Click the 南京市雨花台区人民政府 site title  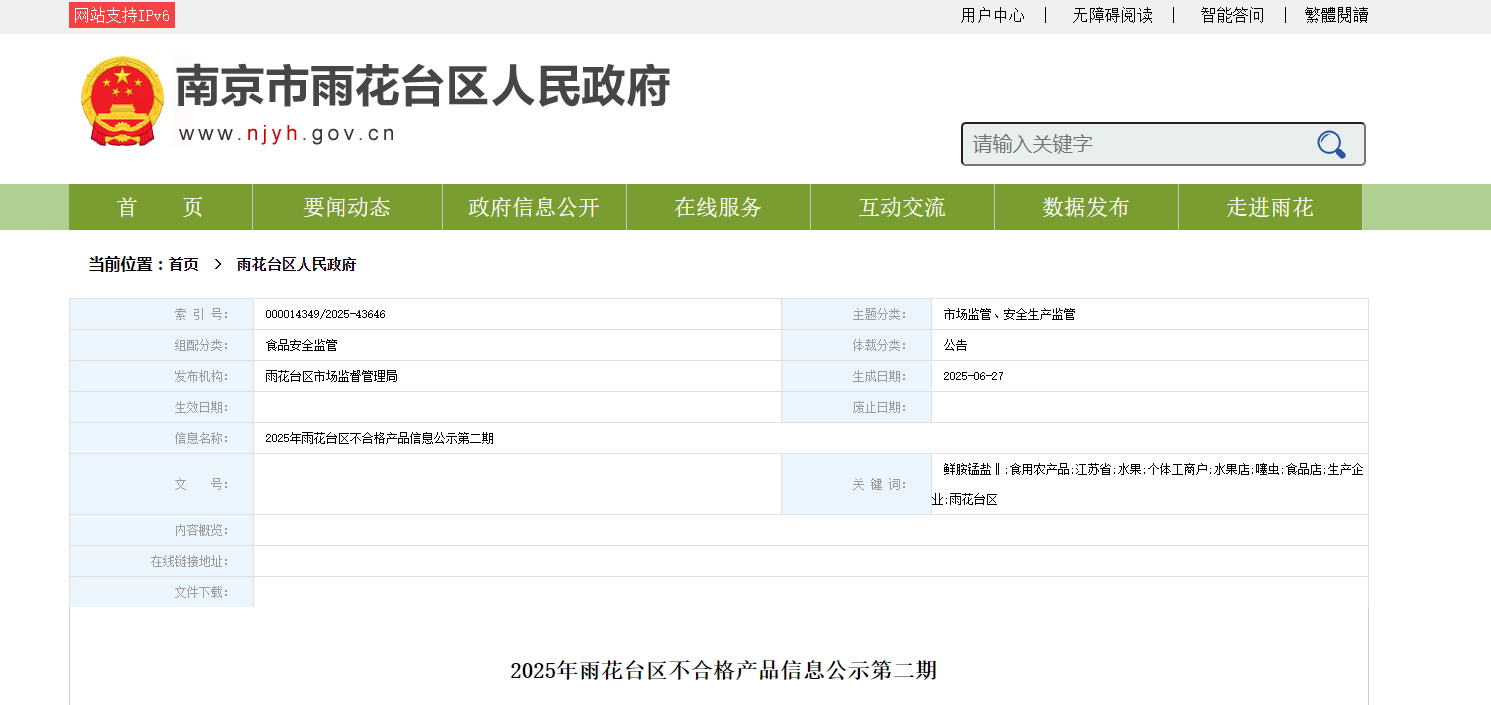click(x=423, y=87)
